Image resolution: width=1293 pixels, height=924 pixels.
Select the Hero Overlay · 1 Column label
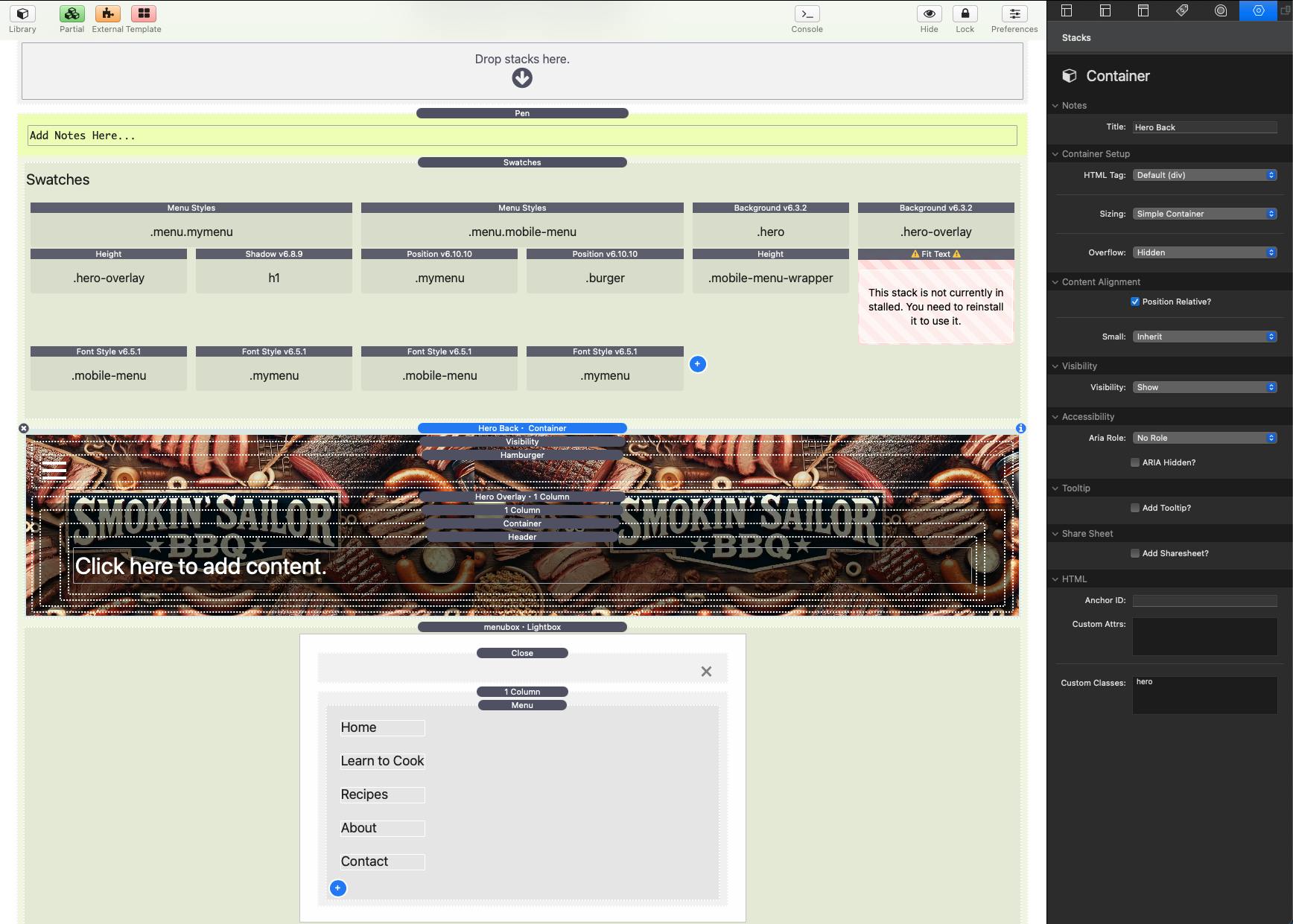pyautogui.click(x=522, y=497)
